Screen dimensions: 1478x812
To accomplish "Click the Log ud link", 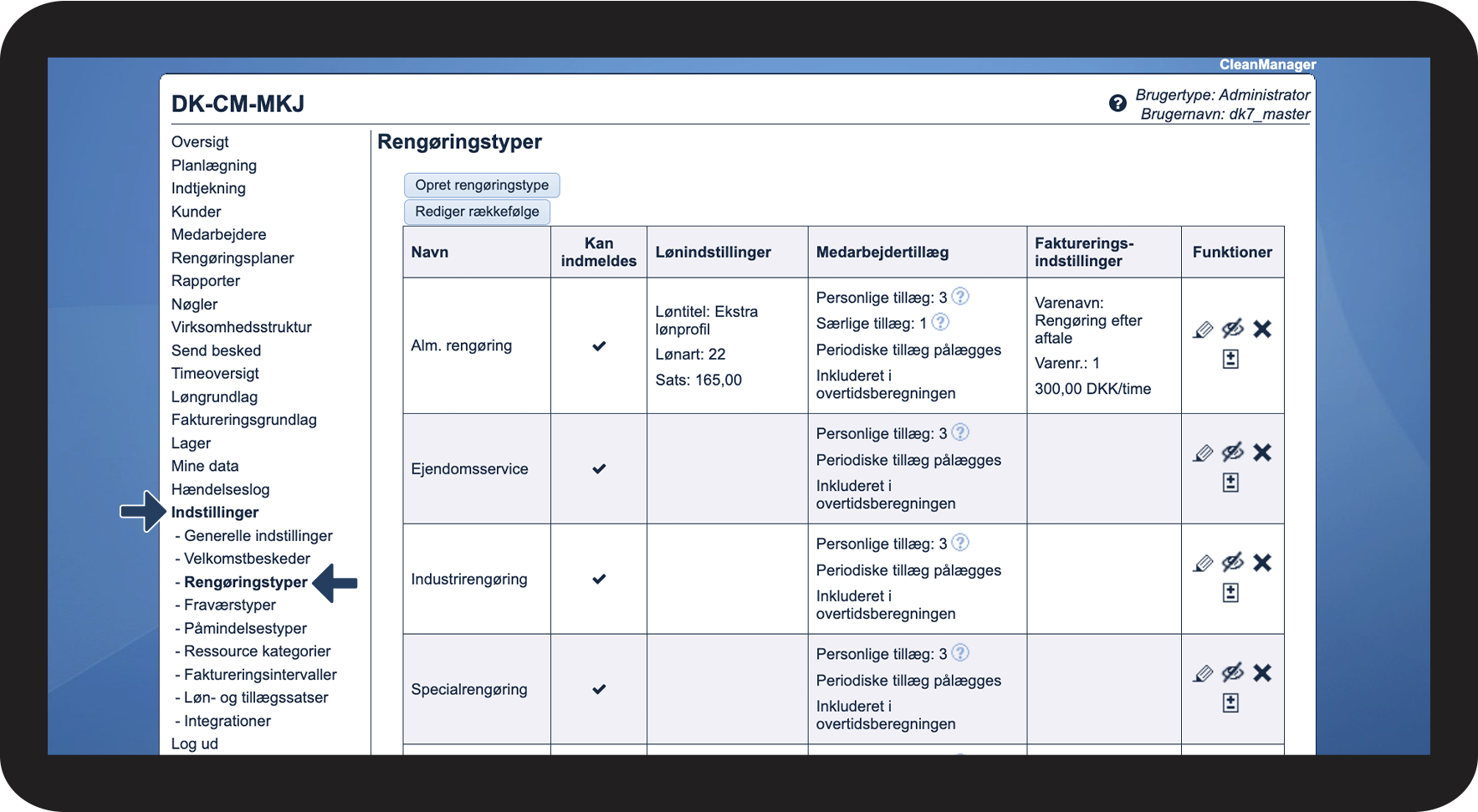I will (x=194, y=744).
